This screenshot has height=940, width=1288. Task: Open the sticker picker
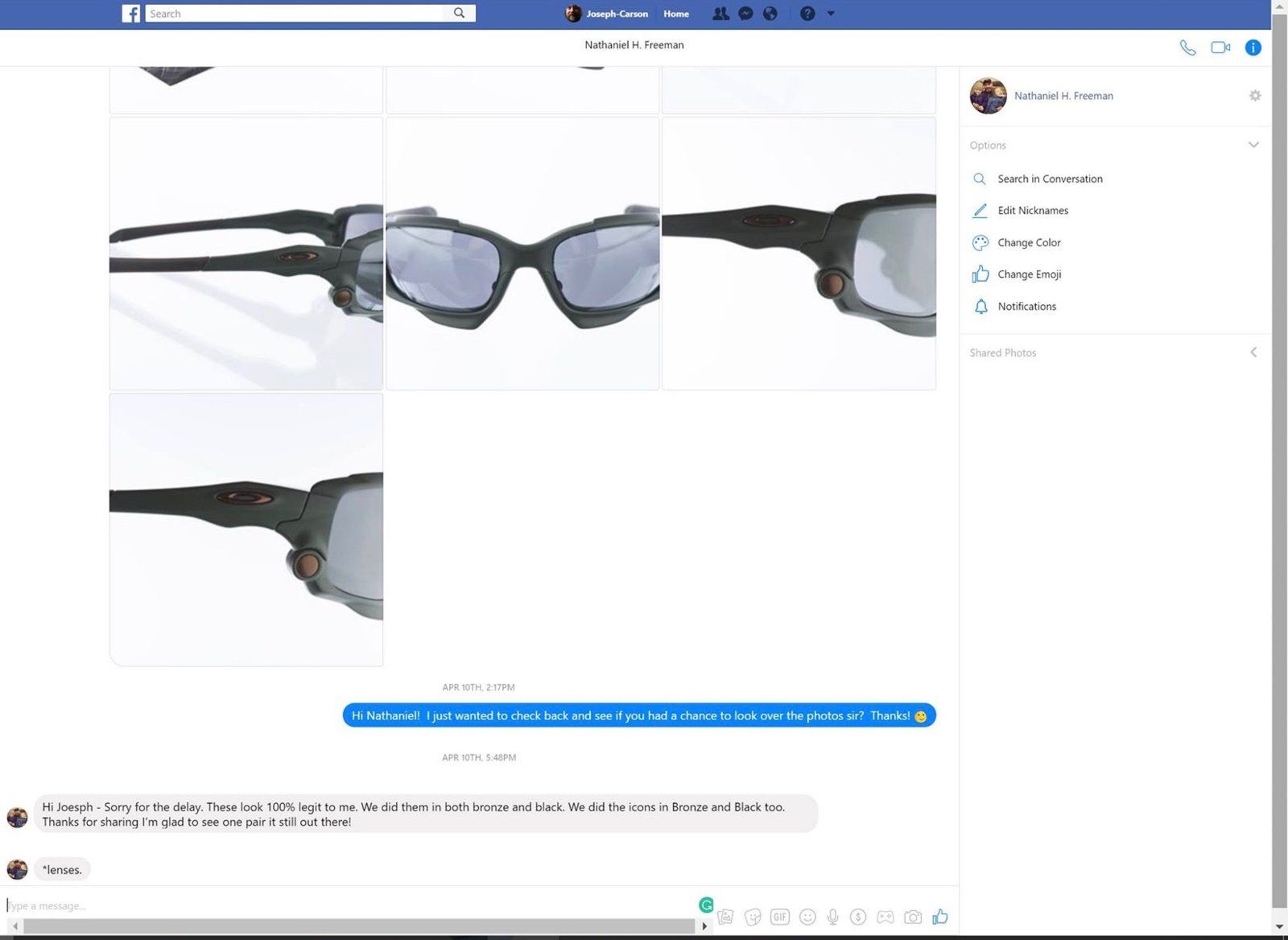tap(753, 917)
